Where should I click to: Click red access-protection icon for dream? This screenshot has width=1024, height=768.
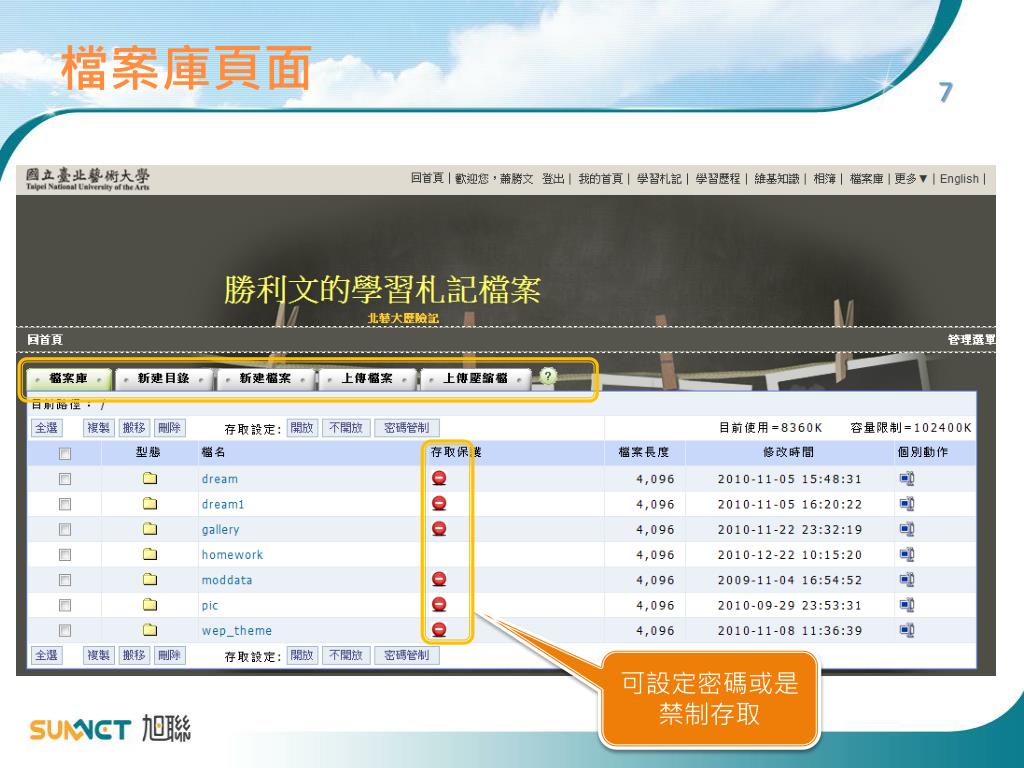click(x=440, y=478)
